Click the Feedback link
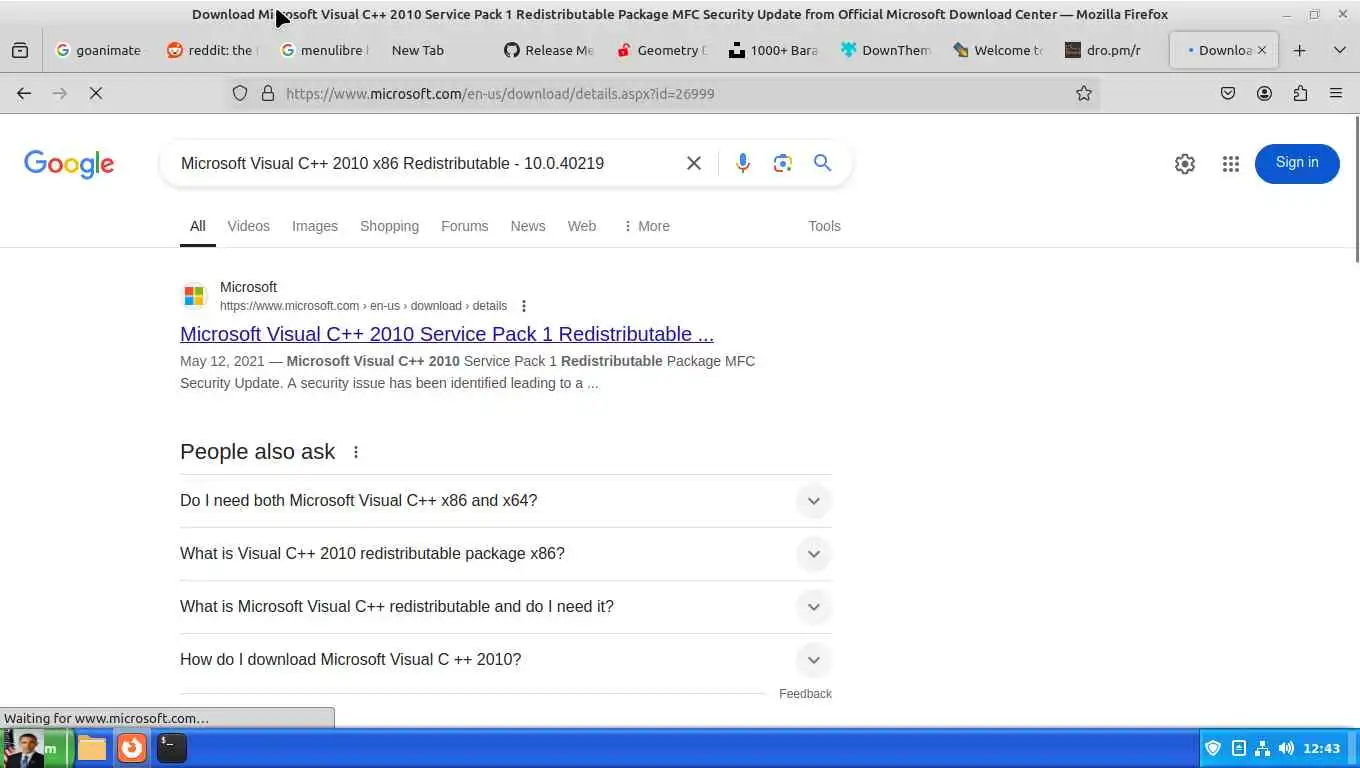 805,694
